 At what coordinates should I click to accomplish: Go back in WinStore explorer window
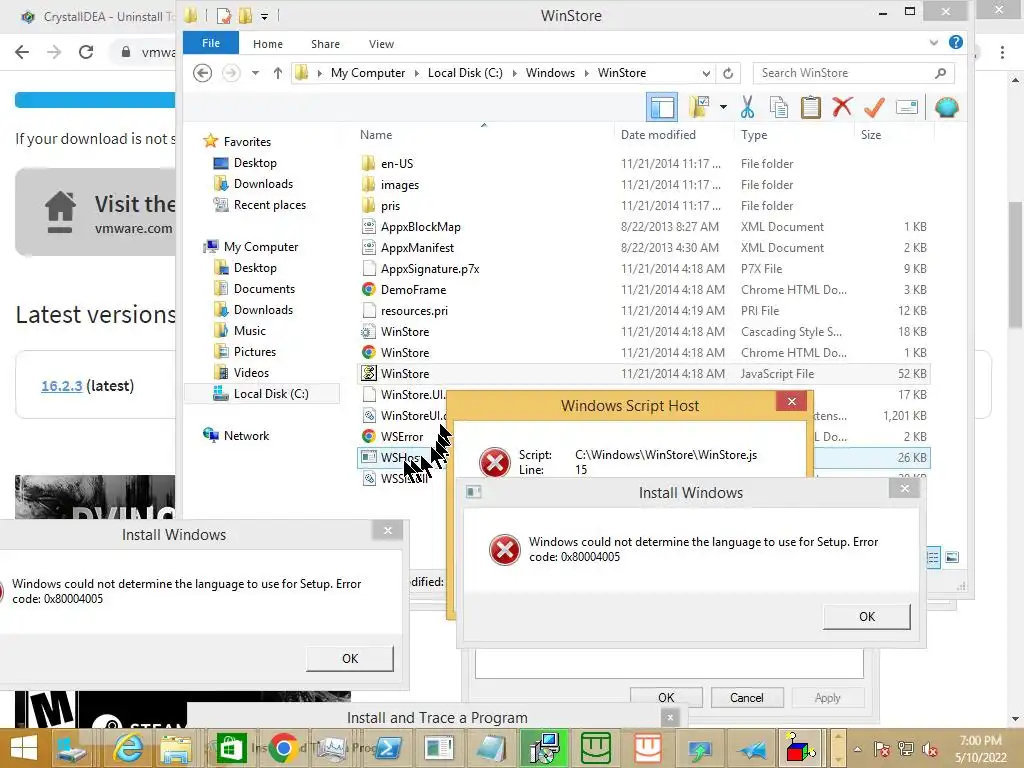point(202,72)
